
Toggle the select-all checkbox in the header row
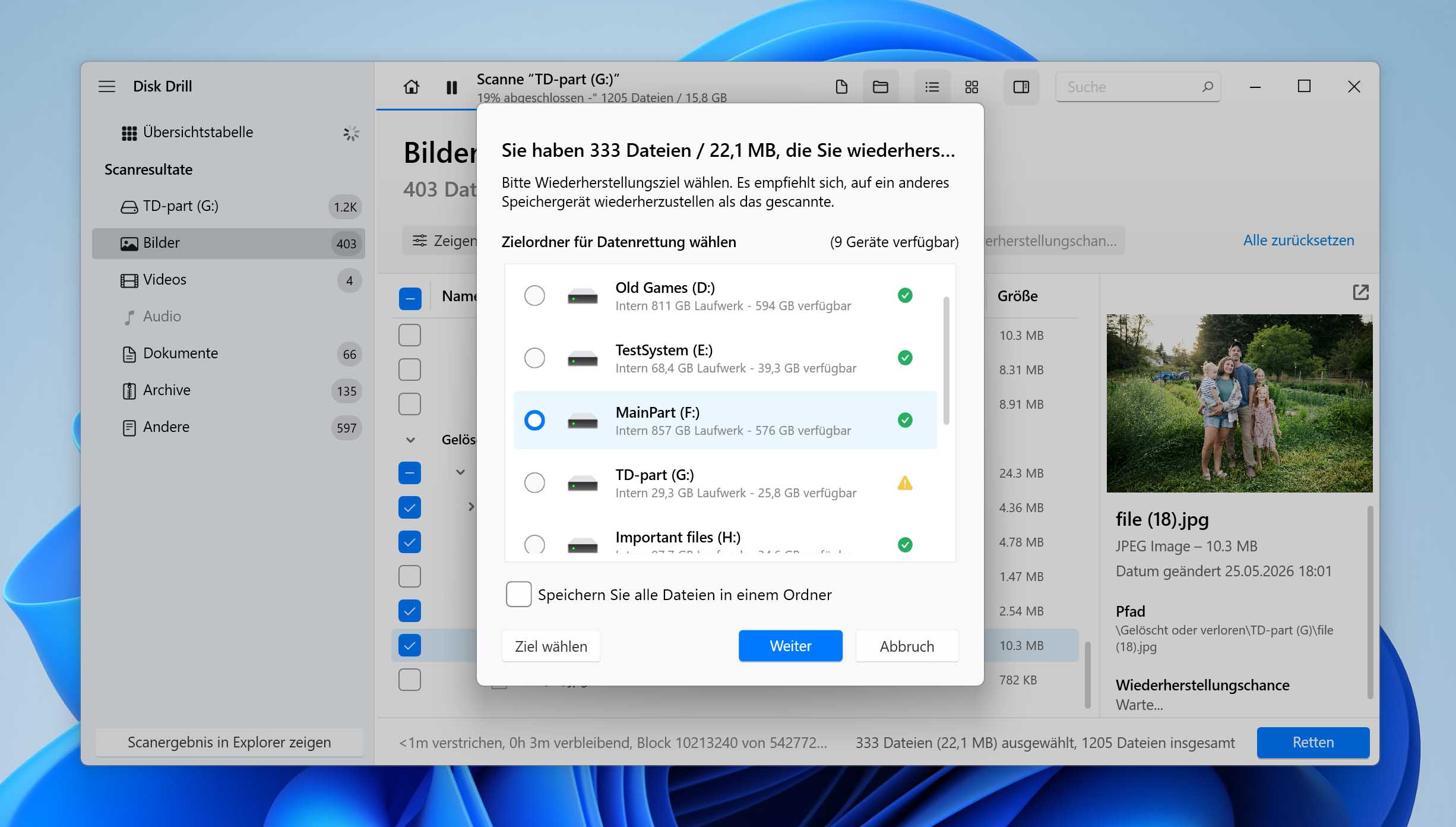pyautogui.click(x=410, y=298)
